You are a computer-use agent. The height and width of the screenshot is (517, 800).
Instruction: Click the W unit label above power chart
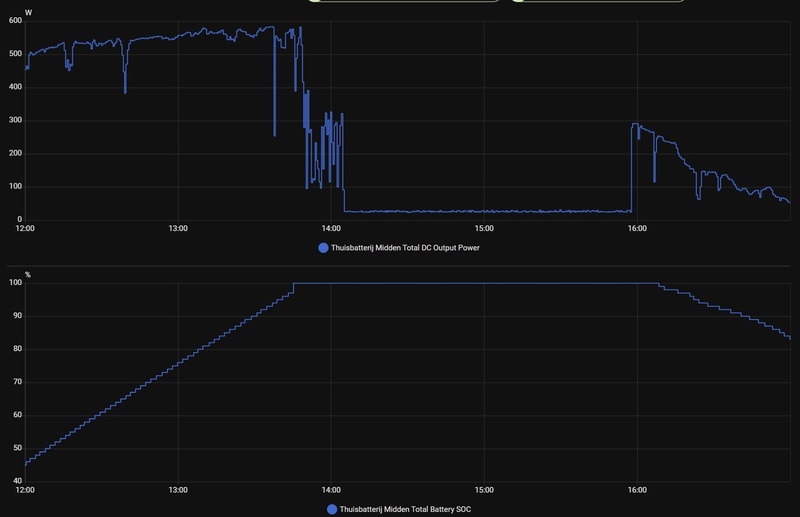28,13
